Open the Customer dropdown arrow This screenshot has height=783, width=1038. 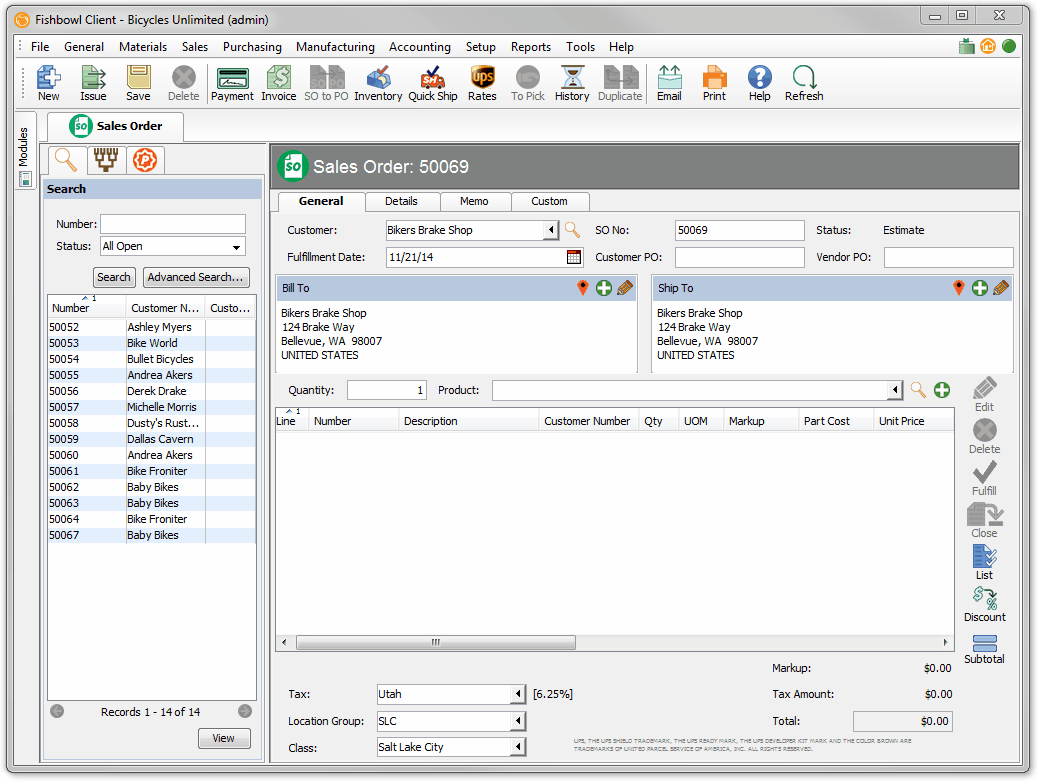pyautogui.click(x=551, y=230)
